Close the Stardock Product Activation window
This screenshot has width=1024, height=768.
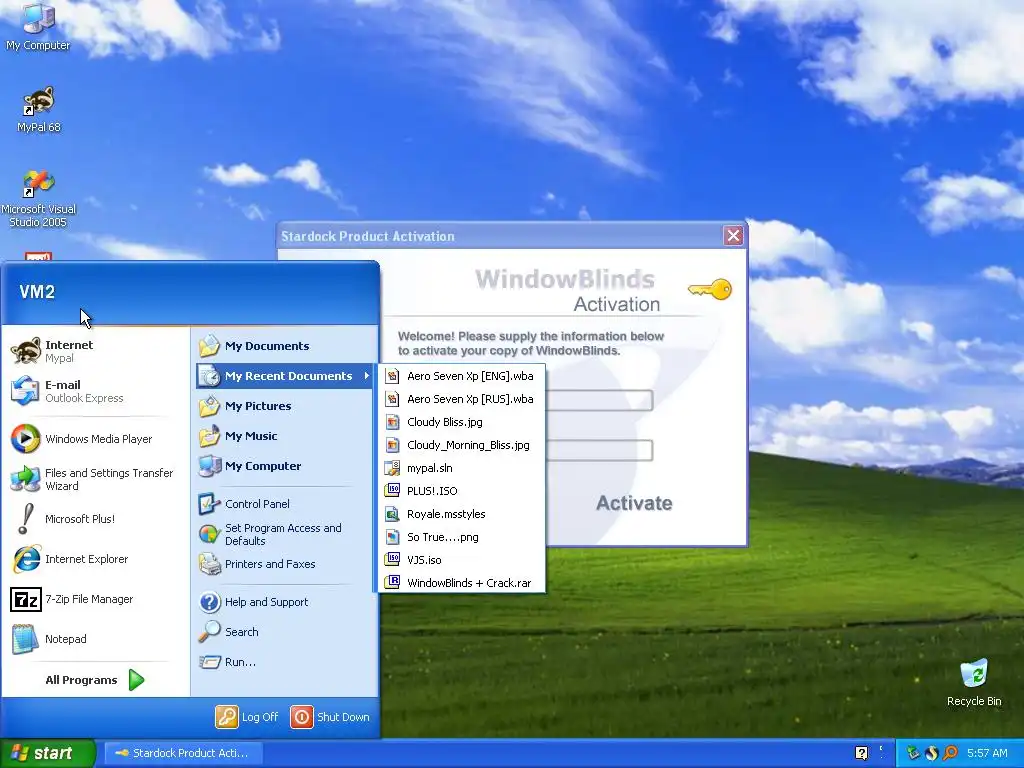click(x=733, y=236)
